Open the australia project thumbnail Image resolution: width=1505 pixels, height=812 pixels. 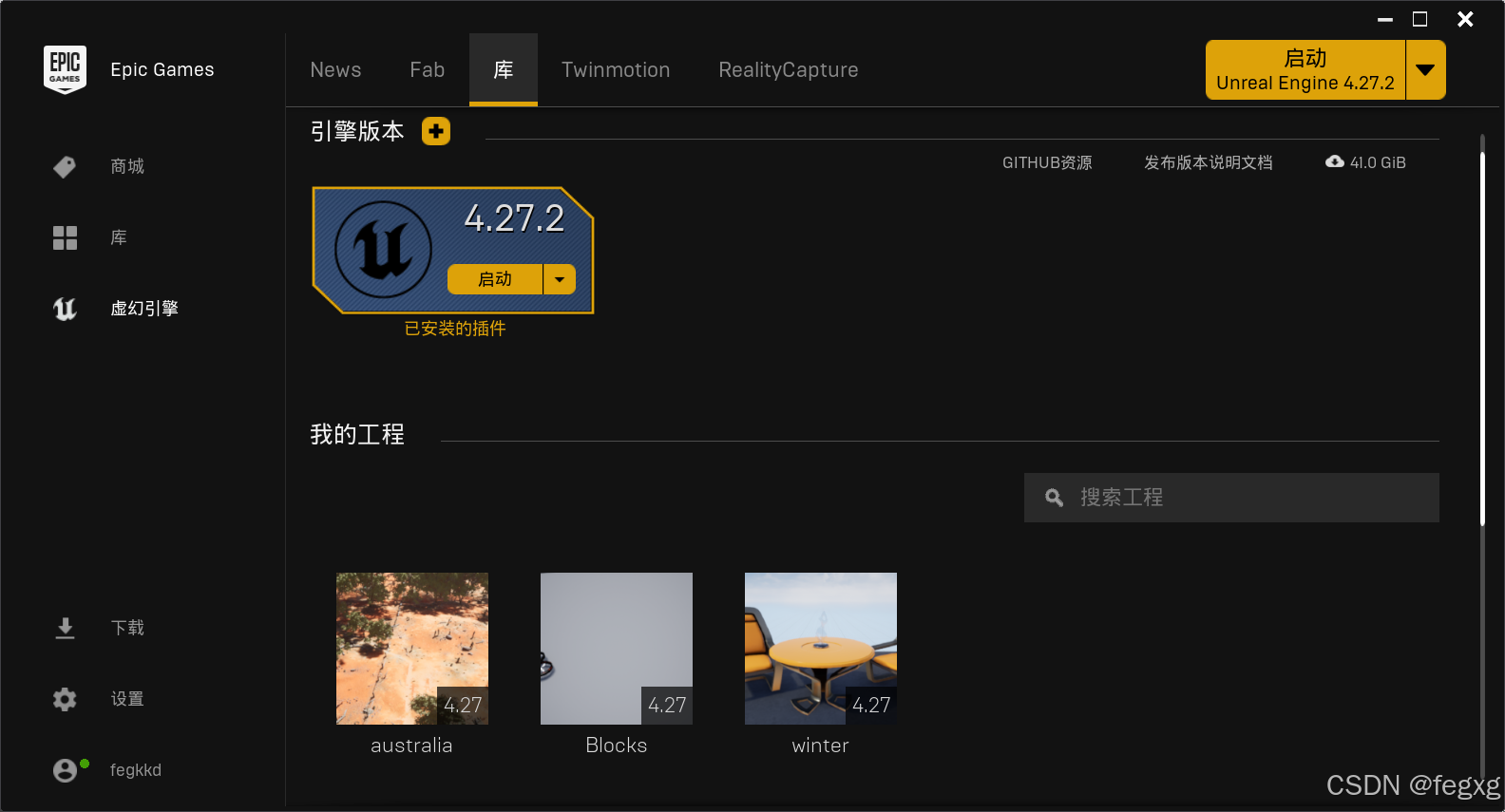pyautogui.click(x=412, y=649)
